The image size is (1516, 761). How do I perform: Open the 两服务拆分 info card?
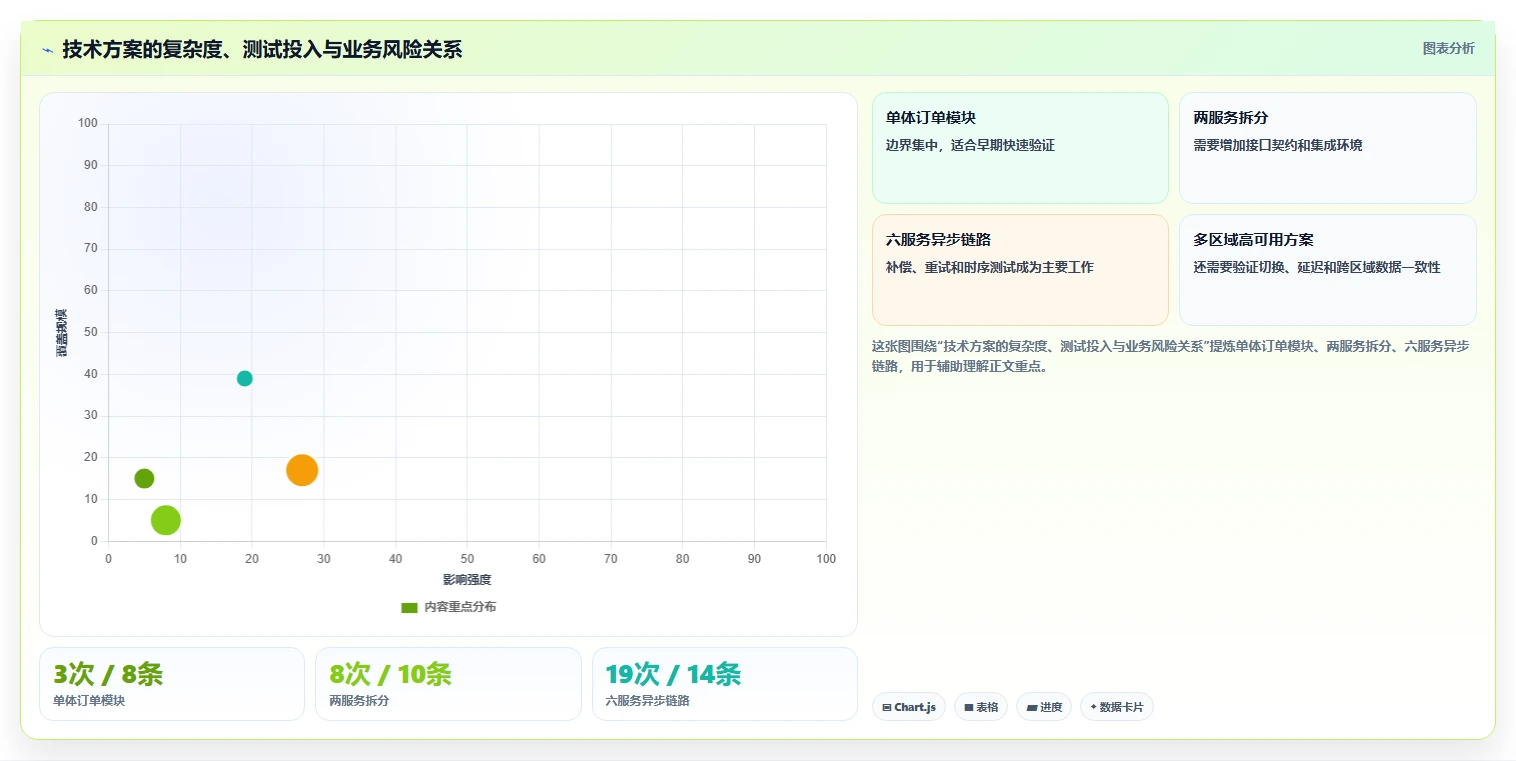1328,148
